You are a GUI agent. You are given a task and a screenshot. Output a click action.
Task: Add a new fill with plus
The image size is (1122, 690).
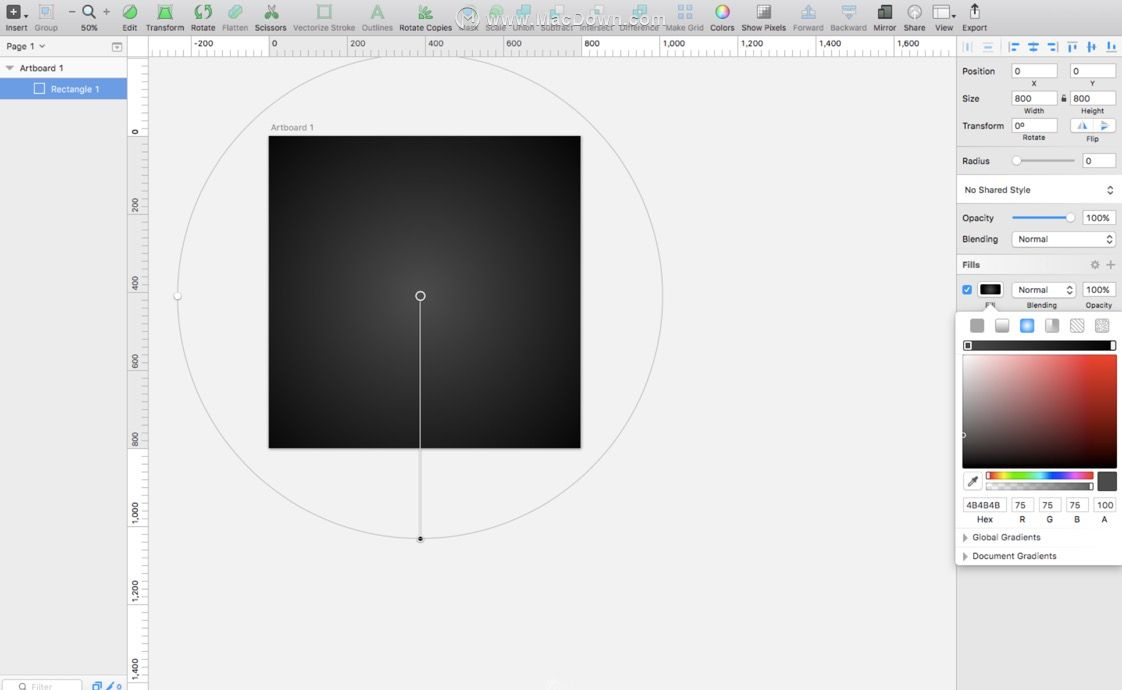pyautogui.click(x=1111, y=265)
